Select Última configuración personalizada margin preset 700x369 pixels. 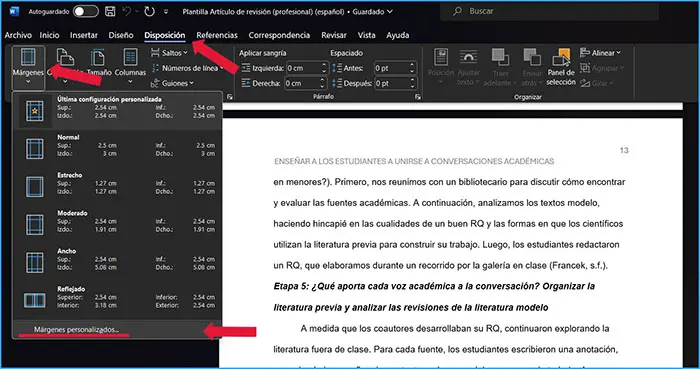[117, 111]
